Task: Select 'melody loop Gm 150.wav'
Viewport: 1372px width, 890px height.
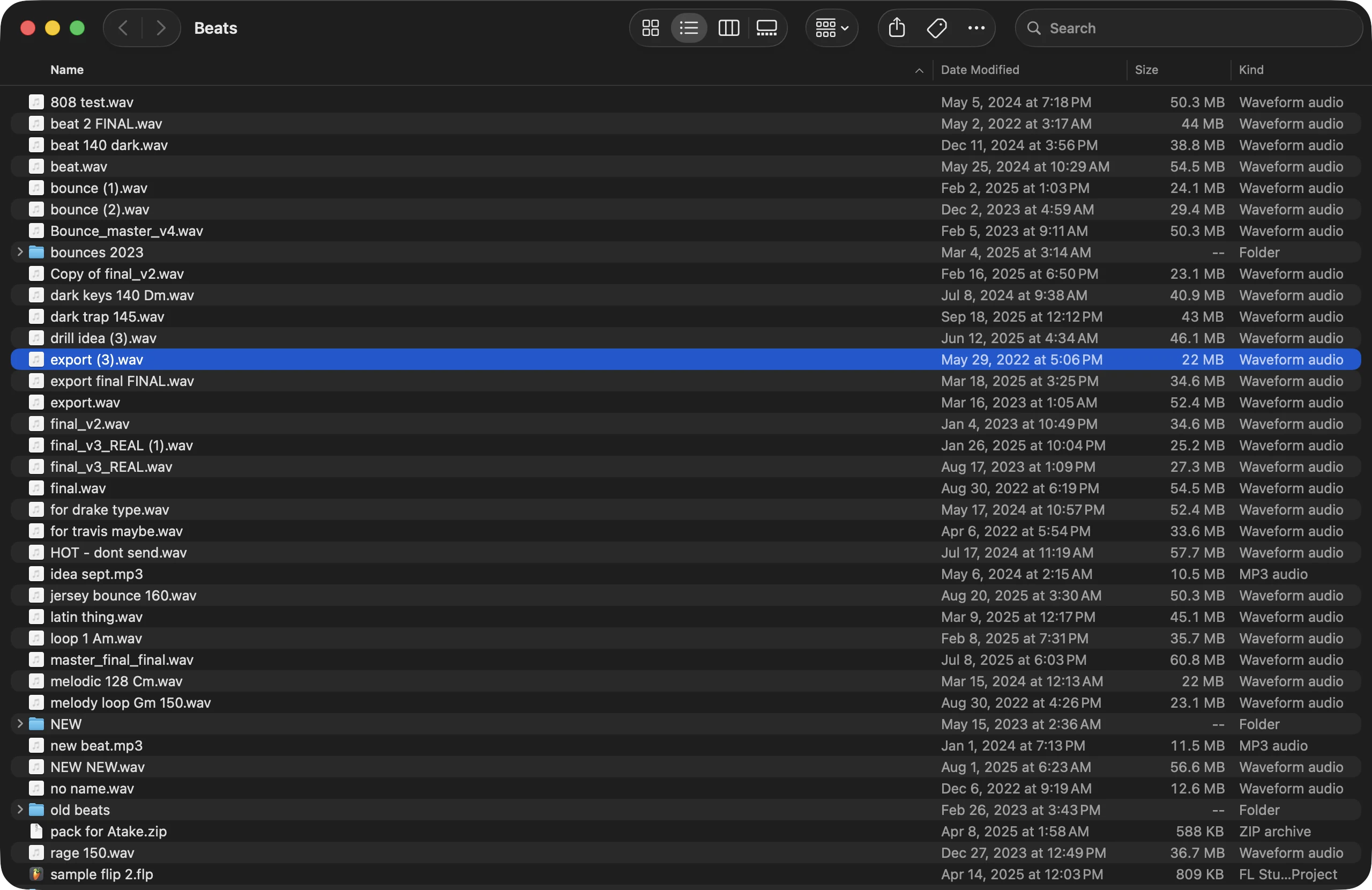Action: [686, 702]
